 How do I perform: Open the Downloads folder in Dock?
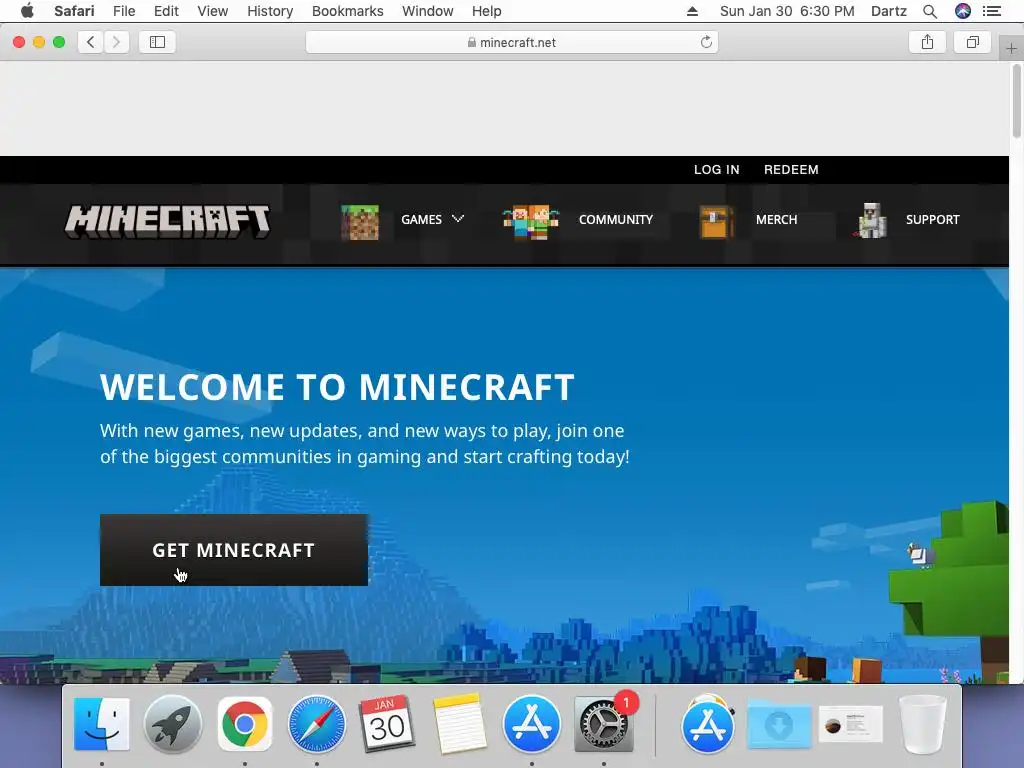tap(779, 724)
